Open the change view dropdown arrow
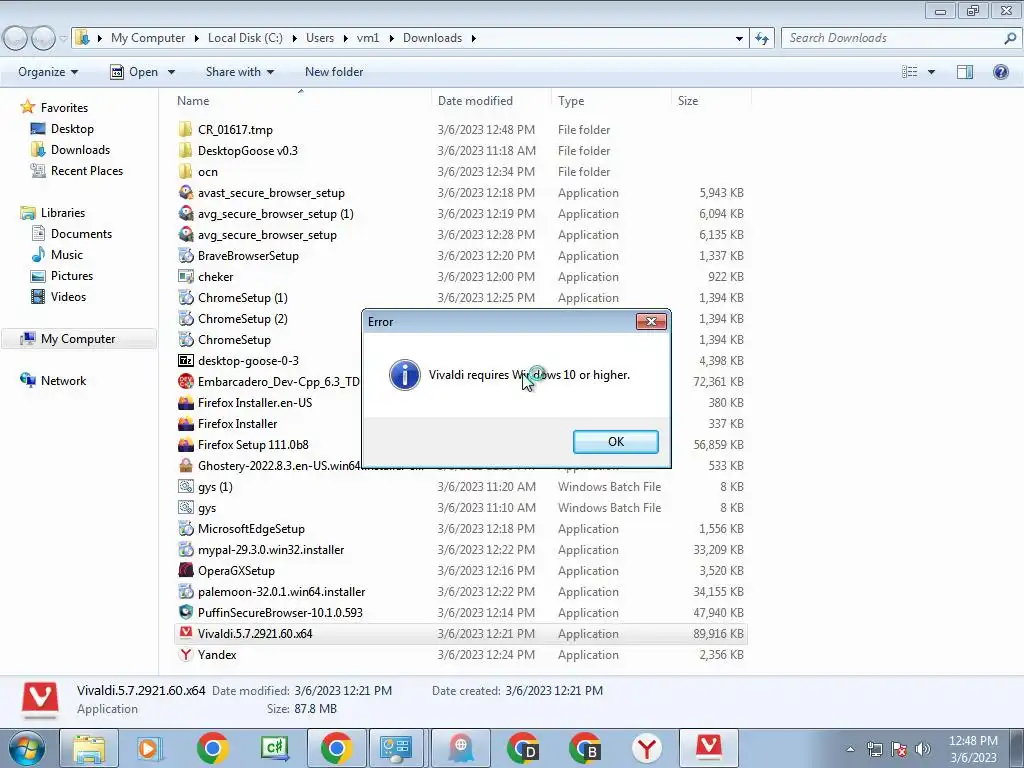Screen dimensions: 1024x768 coord(931,72)
